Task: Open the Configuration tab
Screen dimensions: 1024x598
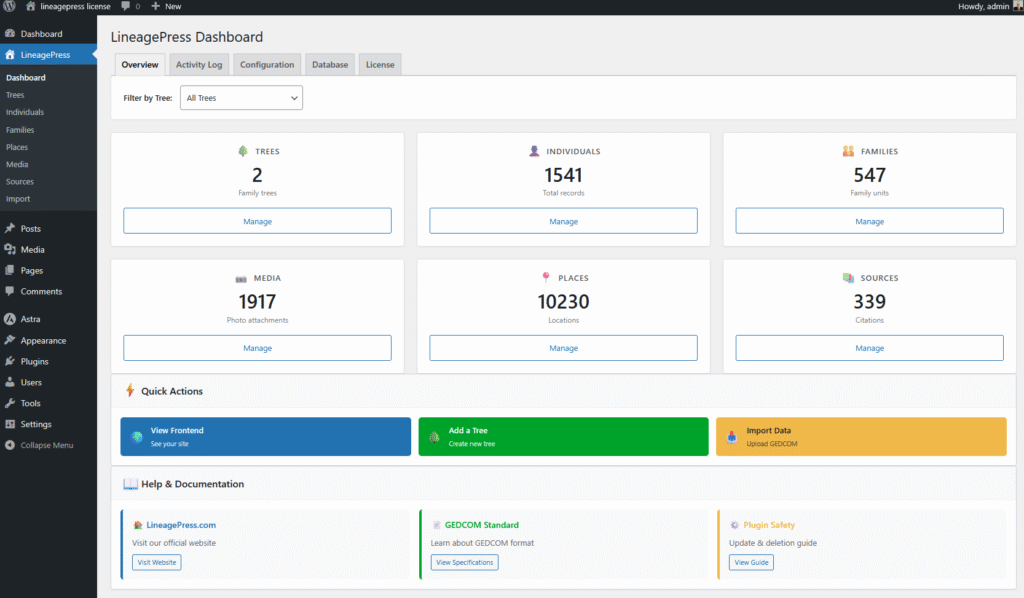Action: point(267,65)
